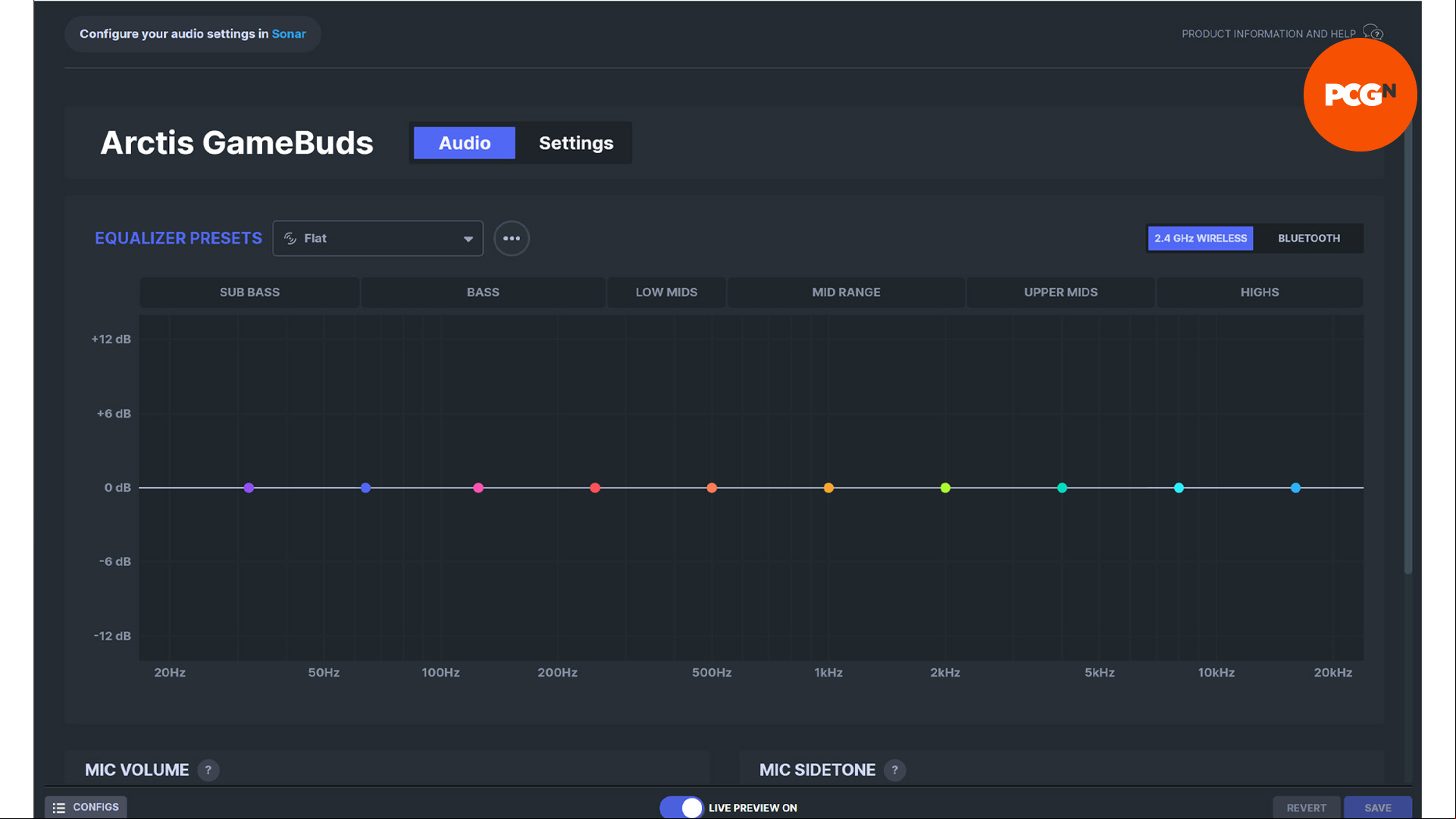Select Bluetooth mode

tap(1308, 238)
